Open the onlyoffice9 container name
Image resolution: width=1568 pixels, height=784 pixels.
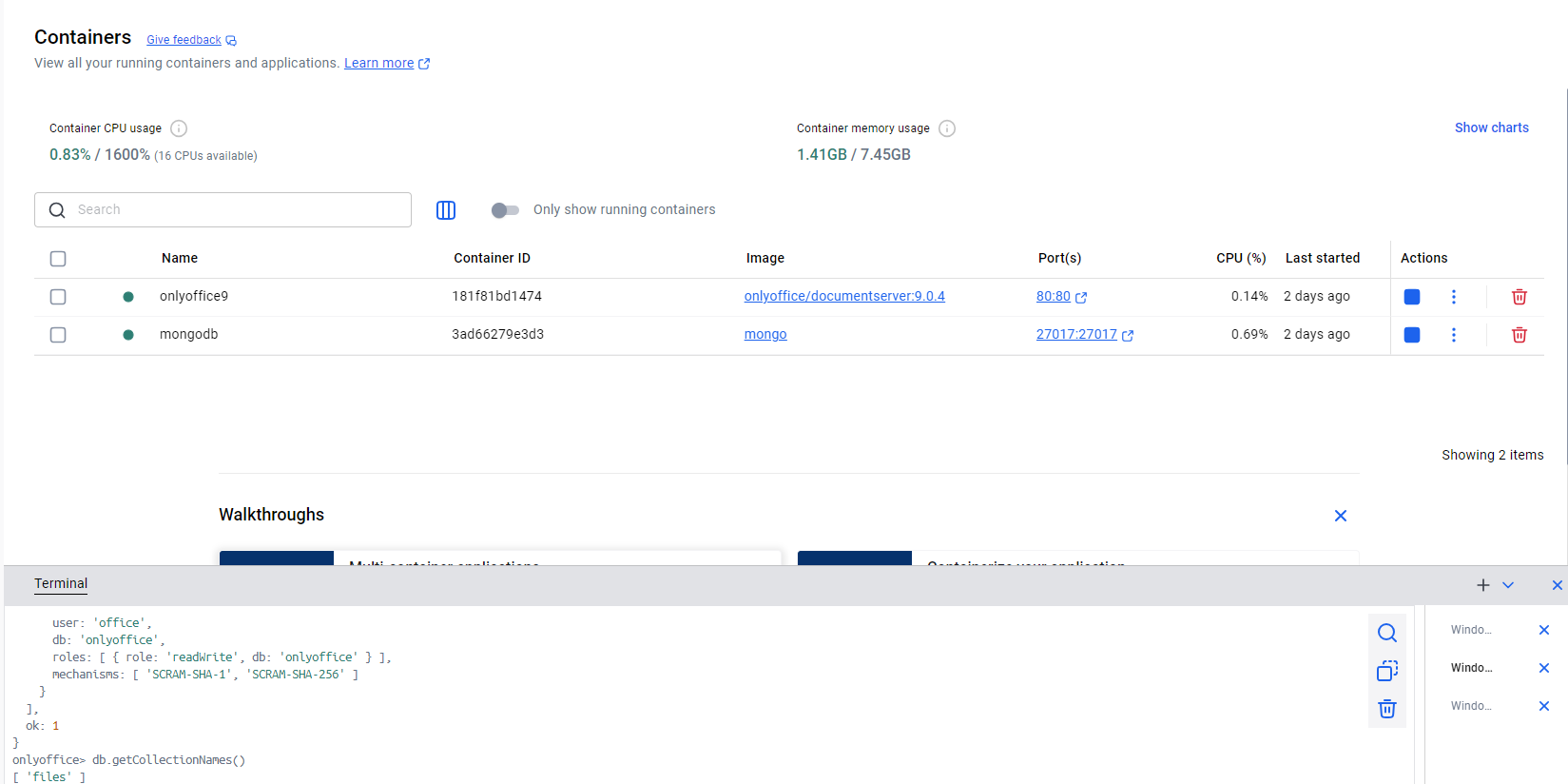[x=194, y=296]
